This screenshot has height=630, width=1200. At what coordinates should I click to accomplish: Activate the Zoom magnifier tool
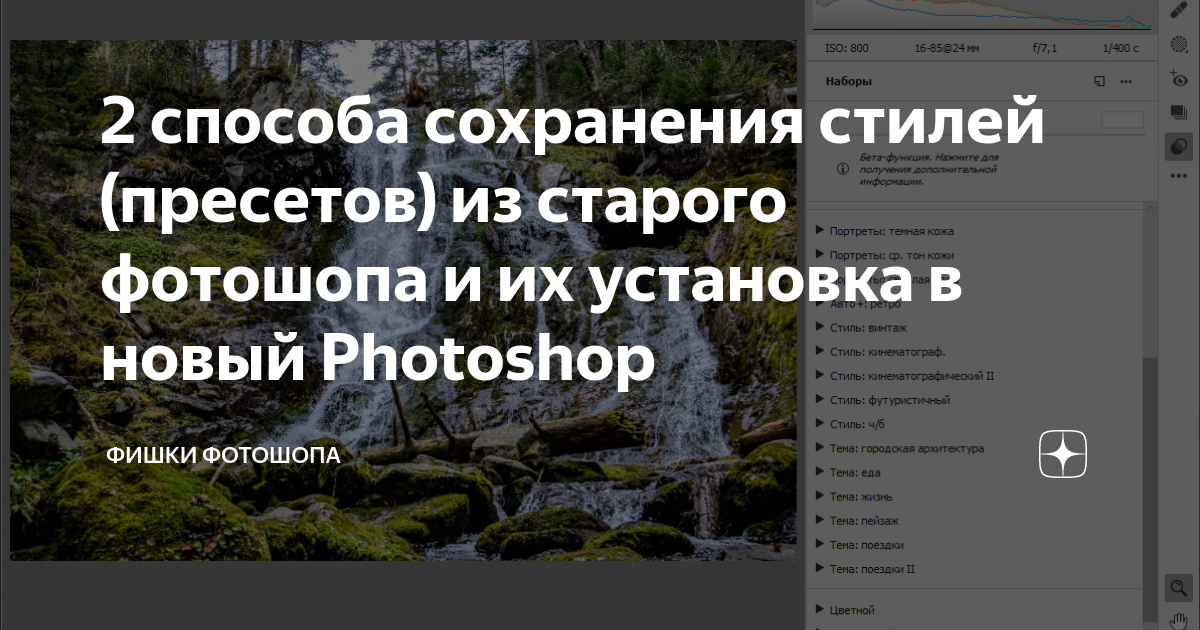1179,588
